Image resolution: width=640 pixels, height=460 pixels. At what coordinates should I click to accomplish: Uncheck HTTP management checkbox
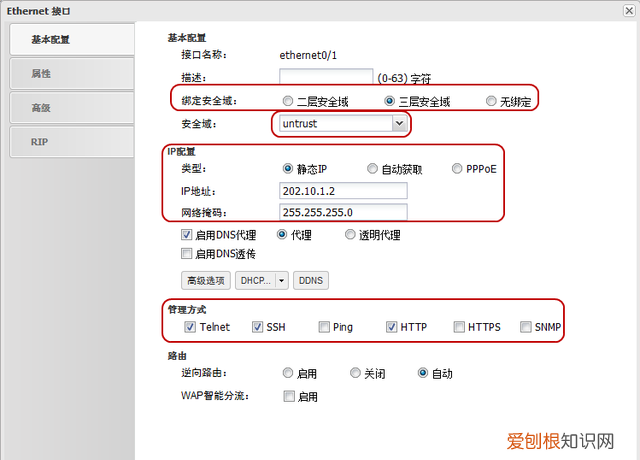coord(391,327)
